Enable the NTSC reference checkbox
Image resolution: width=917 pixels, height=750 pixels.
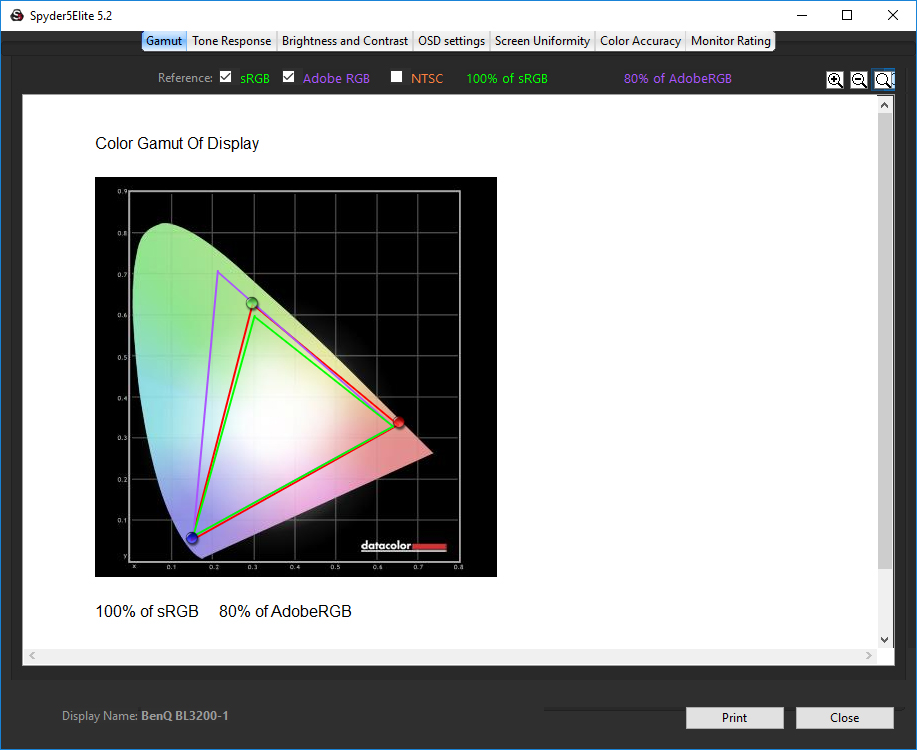(x=397, y=77)
